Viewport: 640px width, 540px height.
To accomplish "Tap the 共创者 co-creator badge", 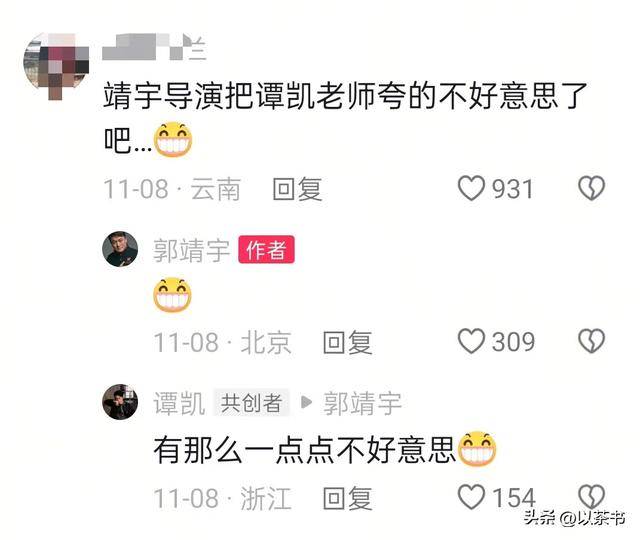I will click(251, 403).
